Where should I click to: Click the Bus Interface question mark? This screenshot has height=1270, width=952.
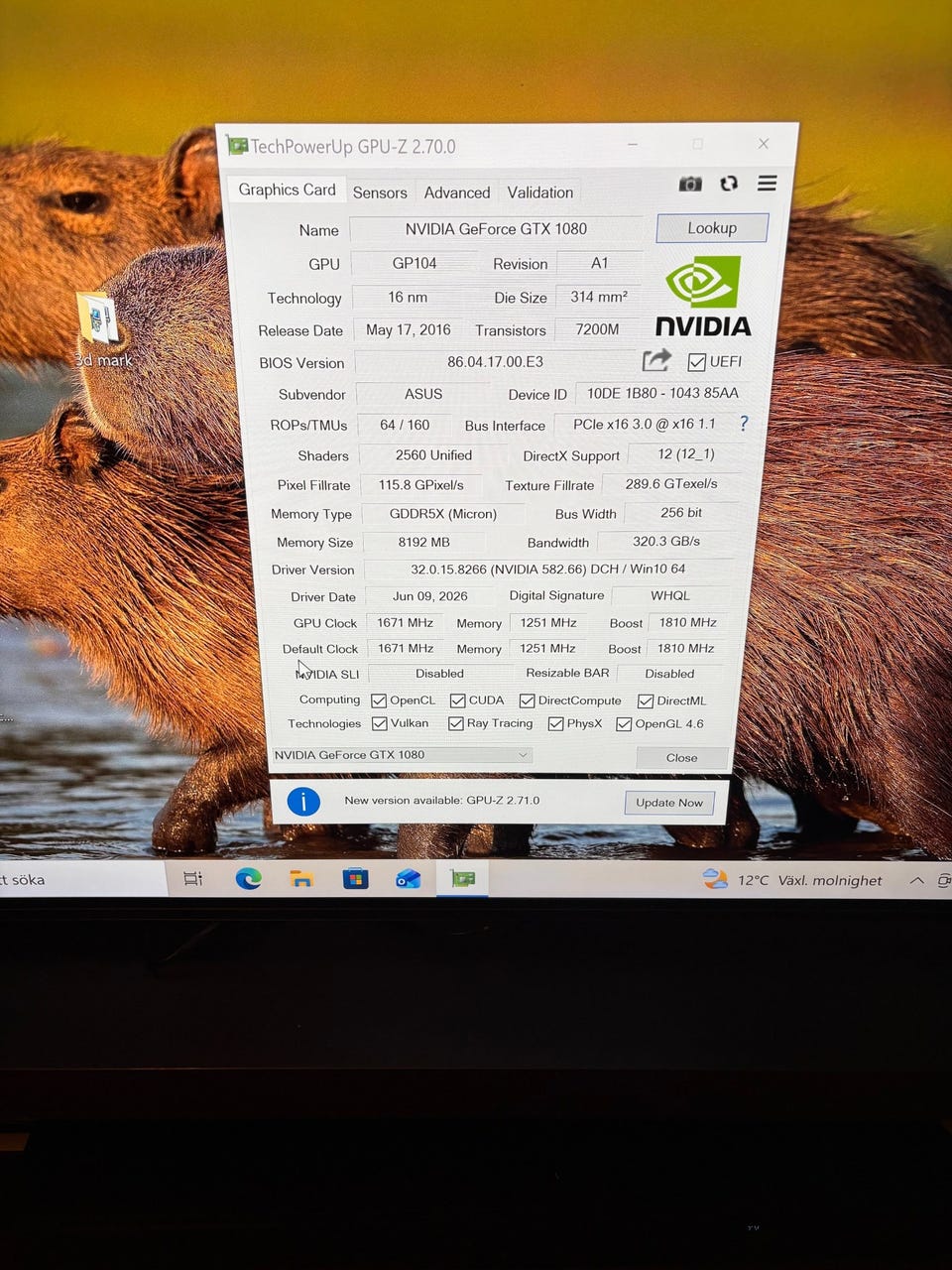[744, 424]
